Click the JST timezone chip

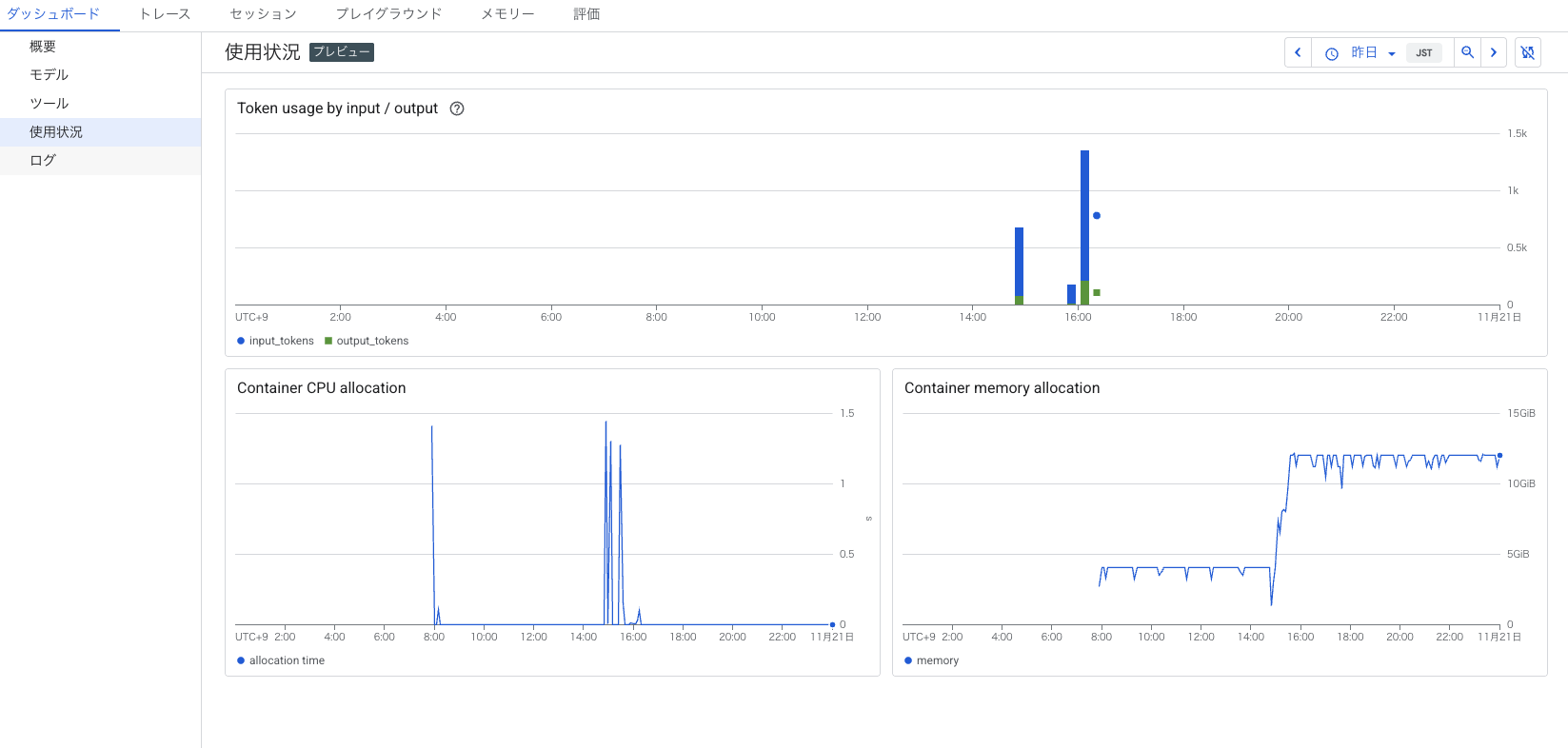(1423, 53)
